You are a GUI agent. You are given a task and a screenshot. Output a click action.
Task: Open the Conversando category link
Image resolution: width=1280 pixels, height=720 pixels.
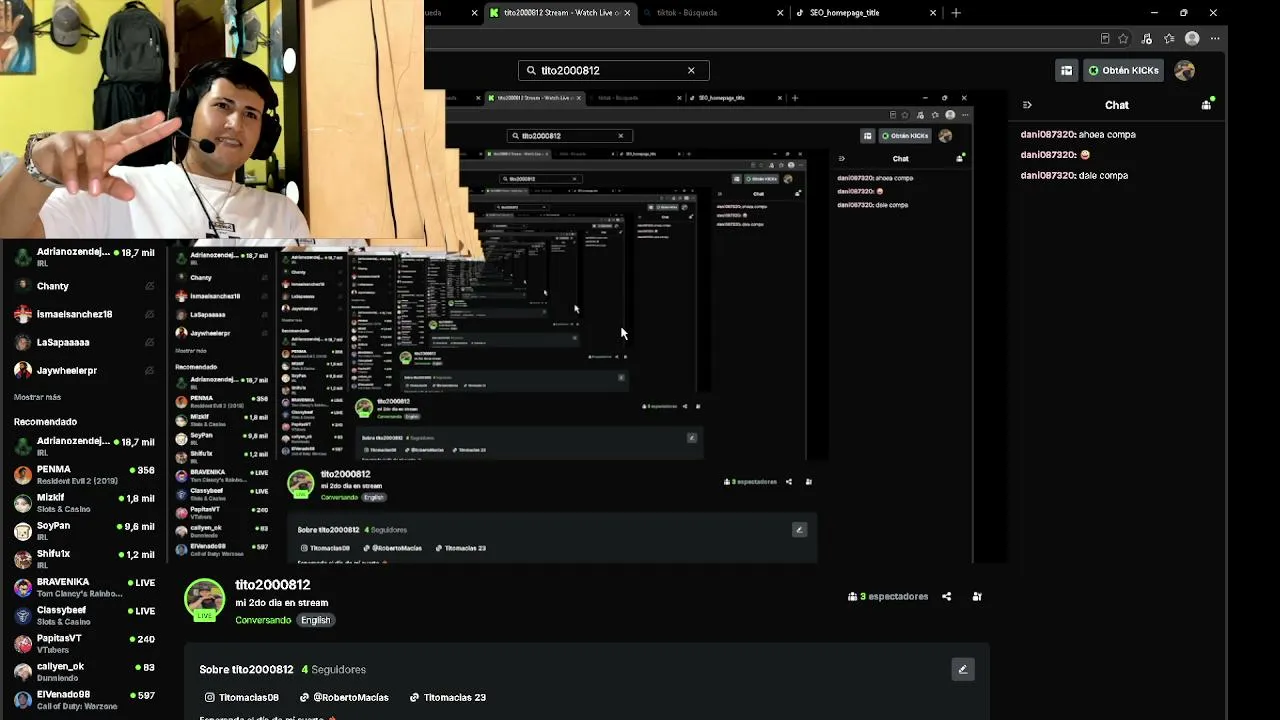pyautogui.click(x=263, y=620)
